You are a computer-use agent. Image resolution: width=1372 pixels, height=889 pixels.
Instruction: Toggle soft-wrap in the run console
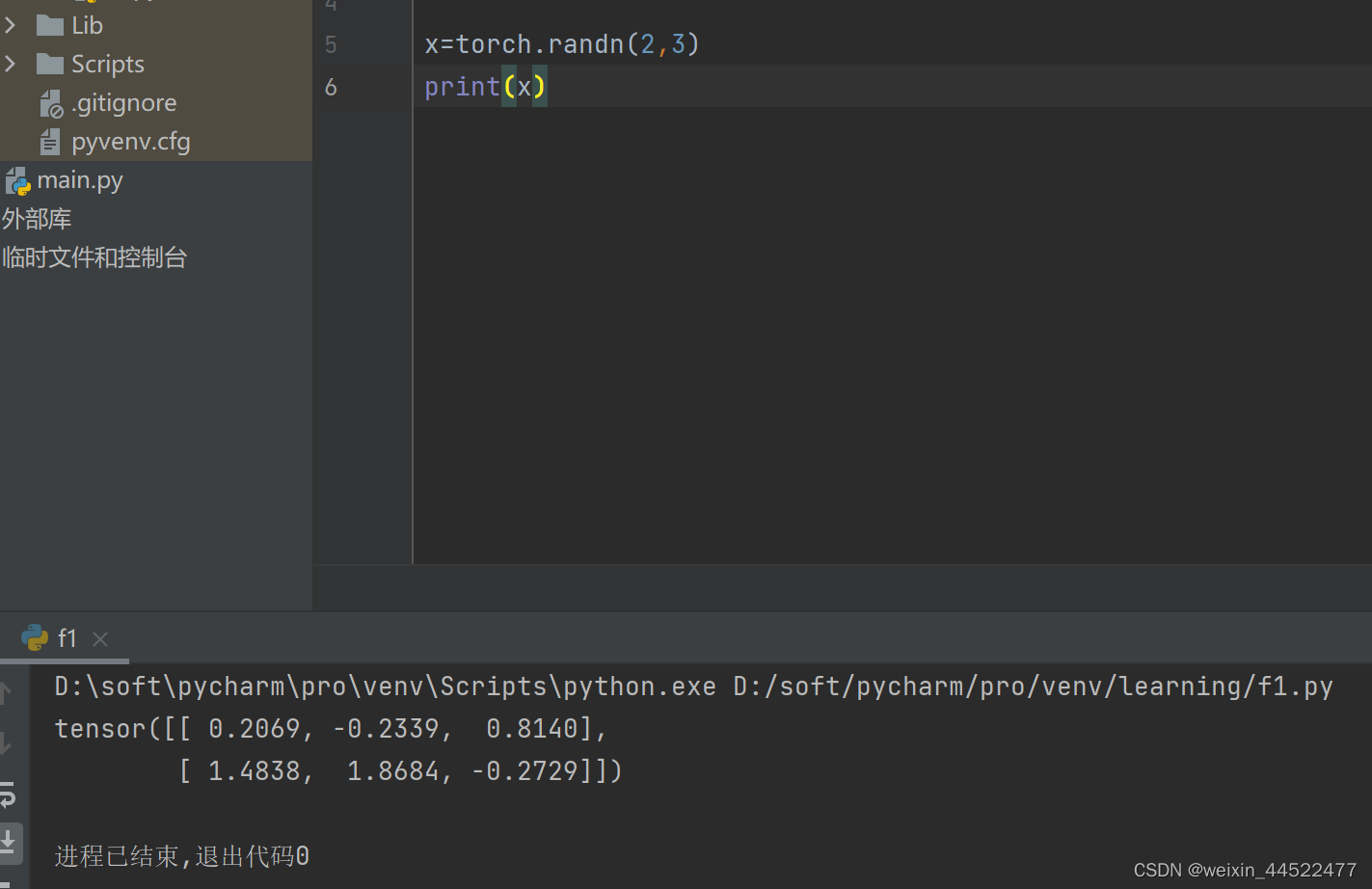(x=8, y=795)
